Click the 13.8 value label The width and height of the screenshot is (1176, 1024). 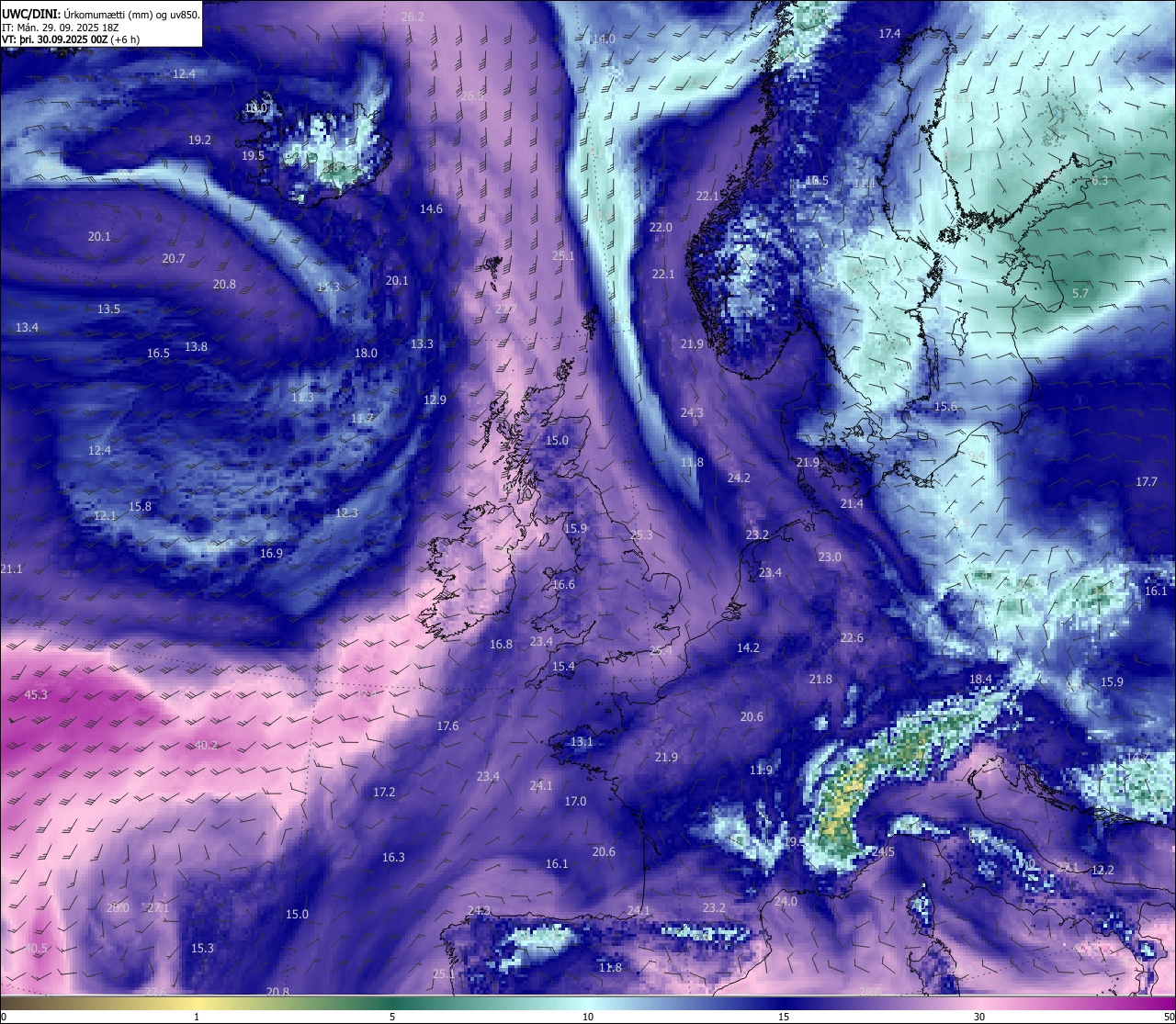196,347
